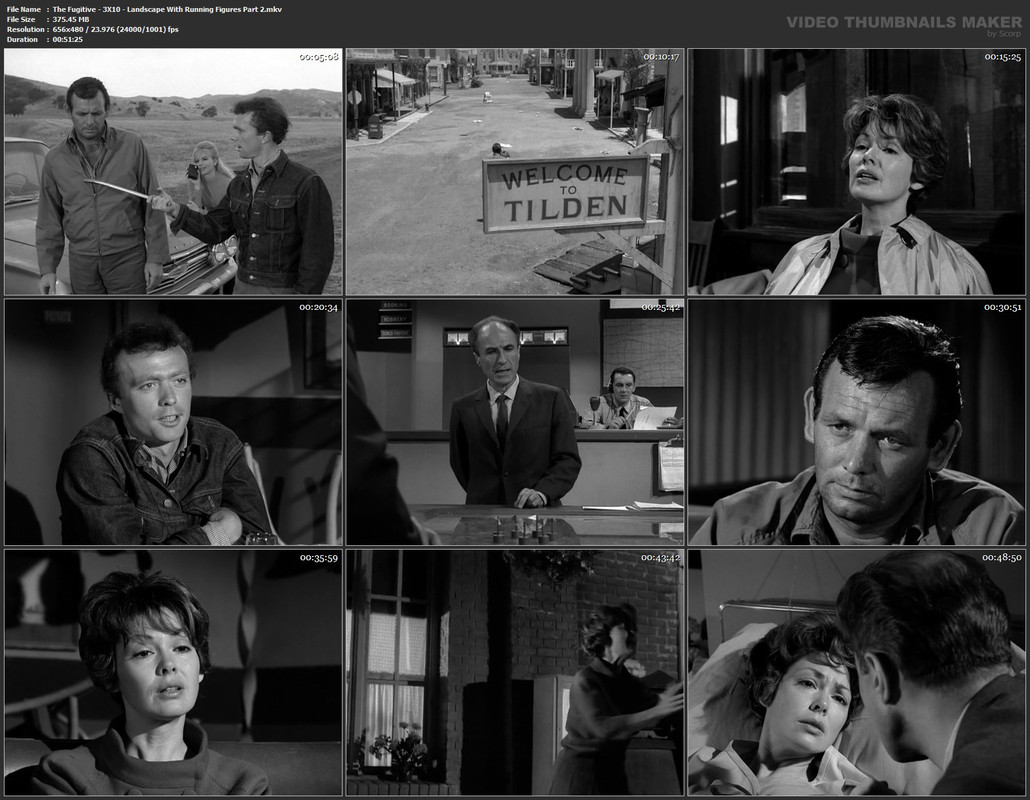
Task: Select the thumbnail stamped 00:20:34
Action: 173,422
